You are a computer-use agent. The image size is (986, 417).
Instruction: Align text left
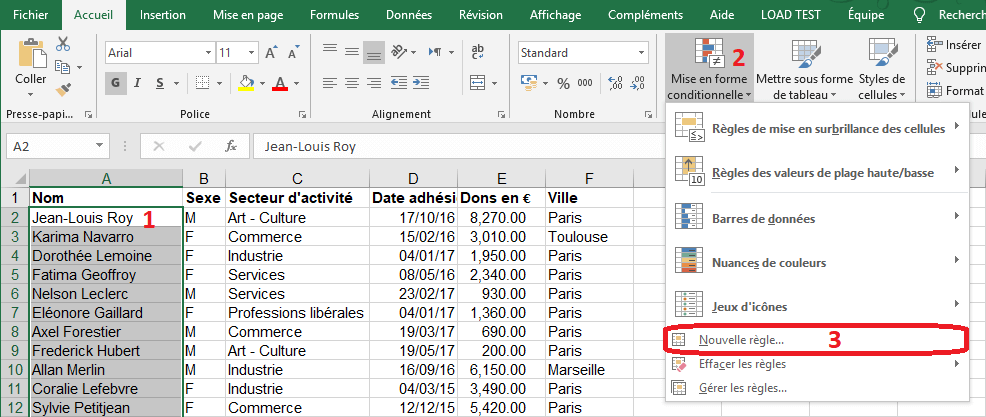(x=329, y=83)
